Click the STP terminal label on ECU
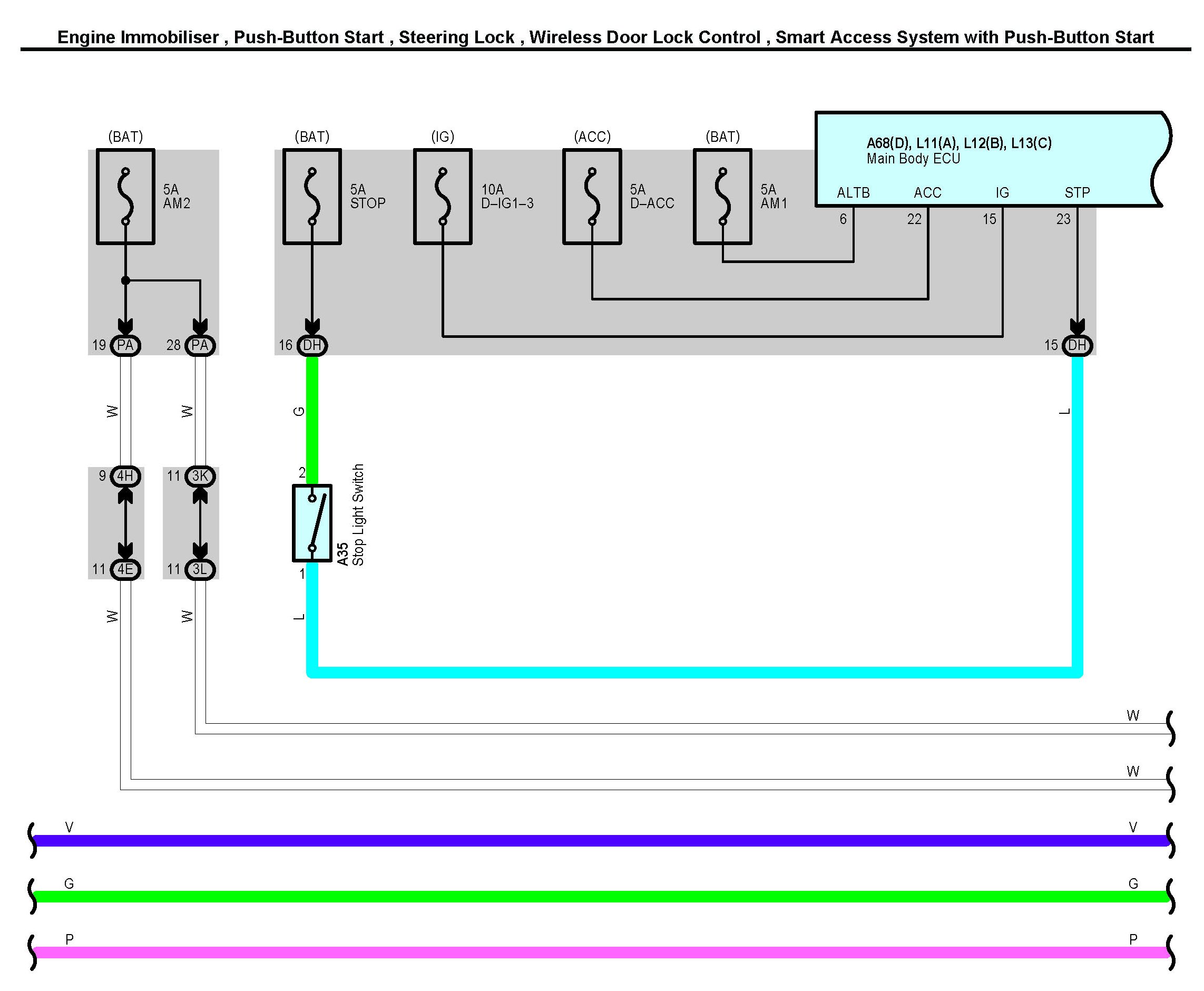Viewport: 1204px width, 991px height. coord(1077,193)
